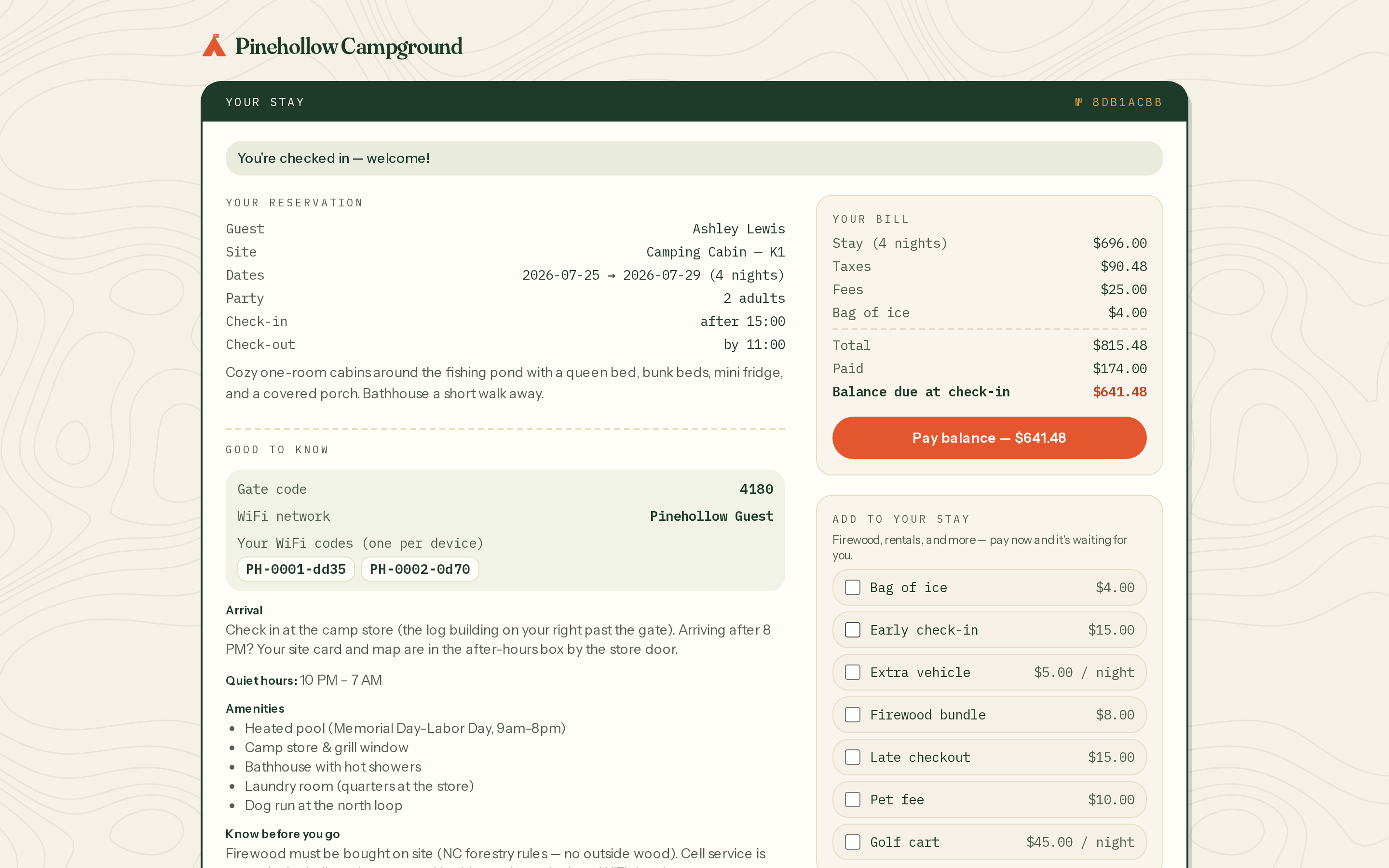Click the Know before you go heading
This screenshot has height=868, width=1389.
[x=283, y=834]
